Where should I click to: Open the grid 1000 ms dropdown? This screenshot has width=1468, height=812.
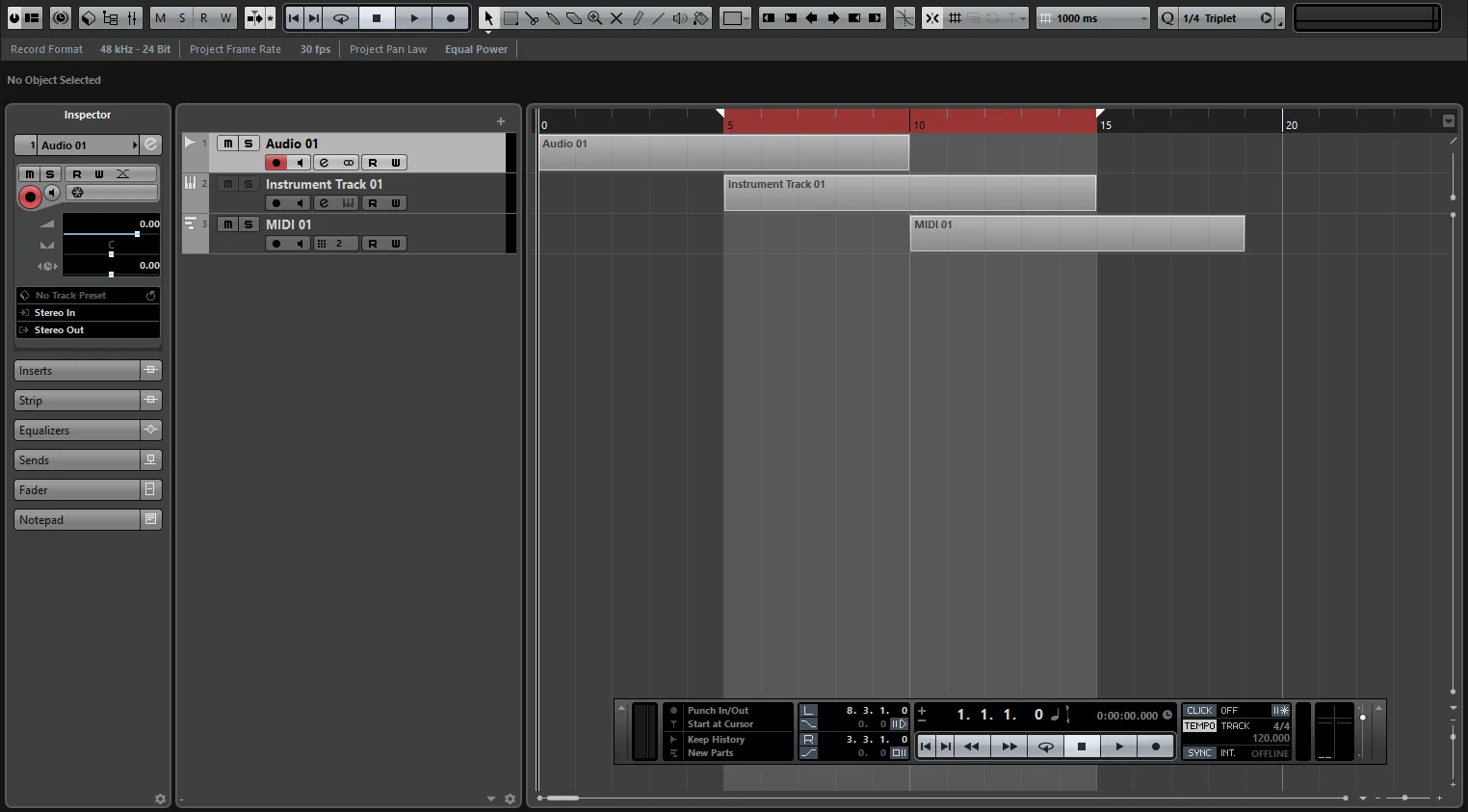1093,18
